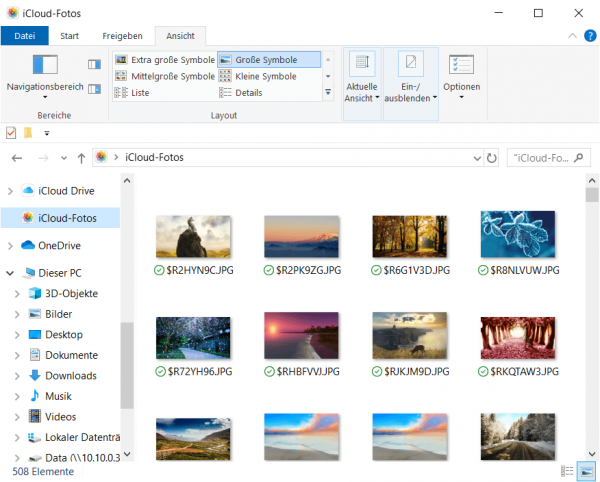Expand iCloud Drive in navigation pane
Screen dimensions: 600x482
tap(11, 191)
